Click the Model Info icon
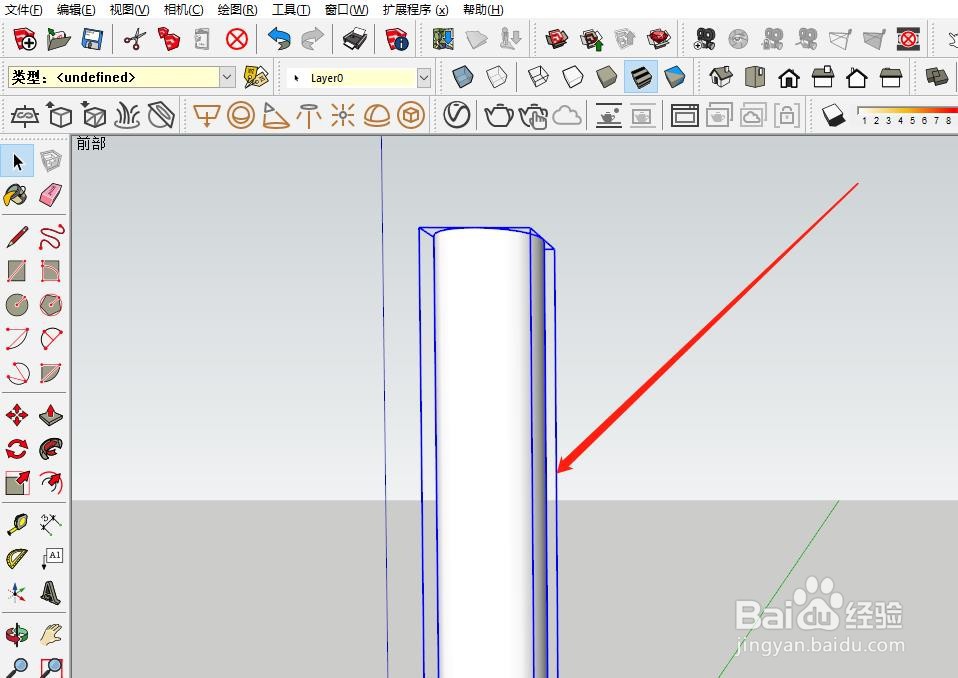The image size is (958, 678). click(397, 39)
